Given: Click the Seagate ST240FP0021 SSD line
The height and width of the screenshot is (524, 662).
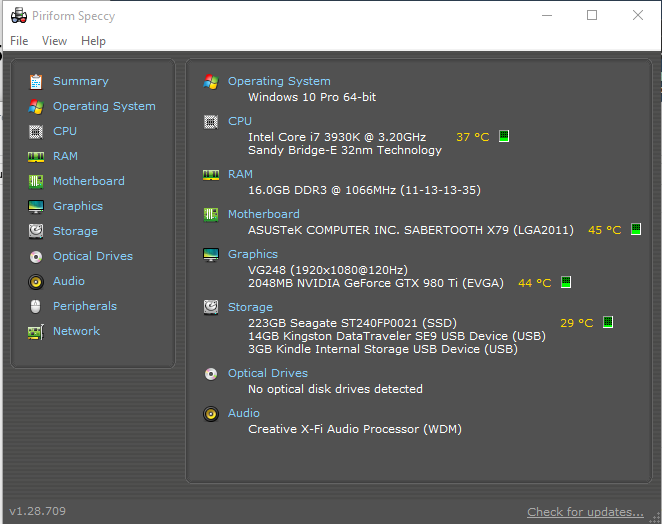Looking at the screenshot, I should pyautogui.click(x=352, y=323).
